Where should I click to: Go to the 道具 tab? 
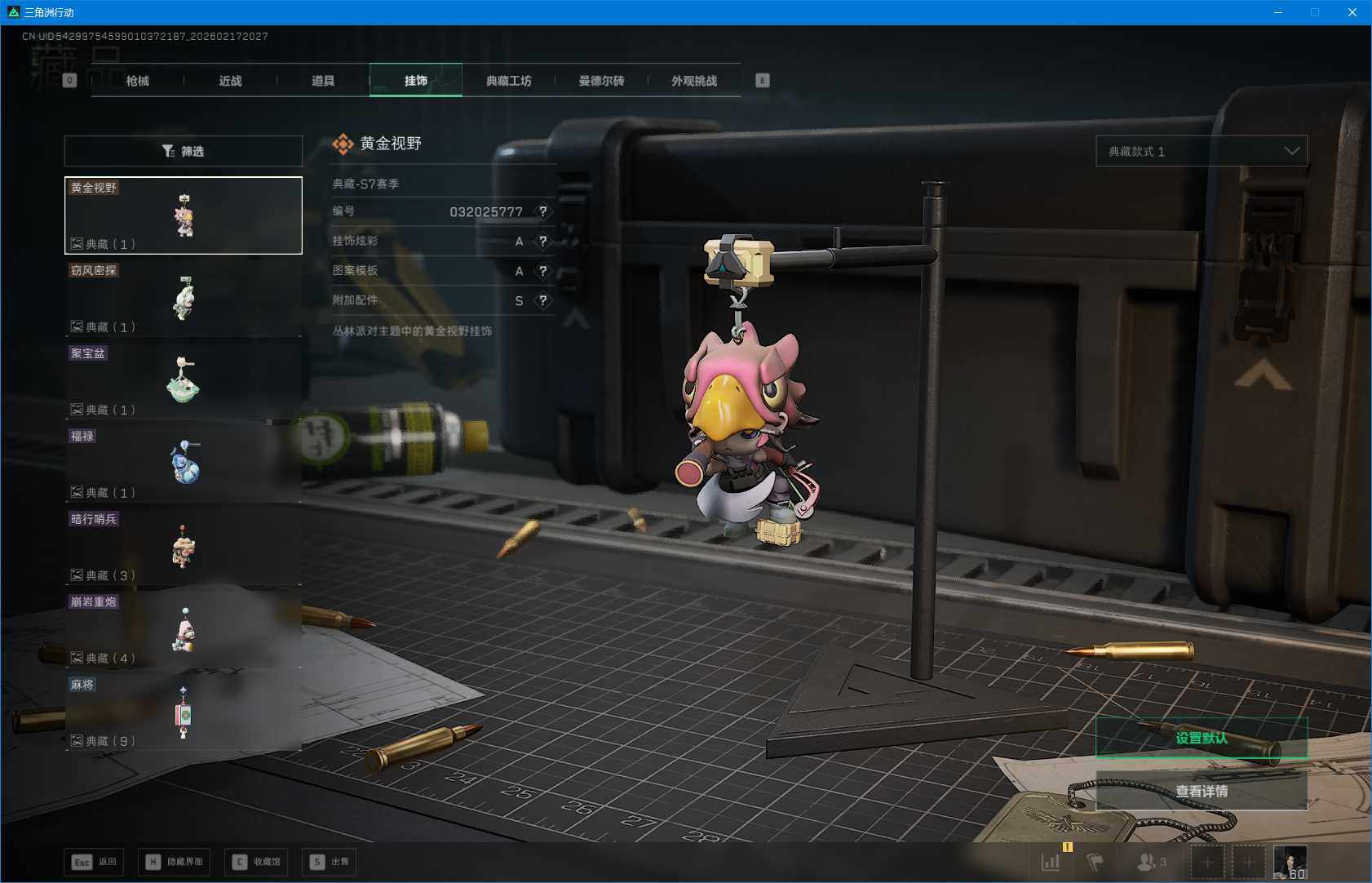coord(323,81)
